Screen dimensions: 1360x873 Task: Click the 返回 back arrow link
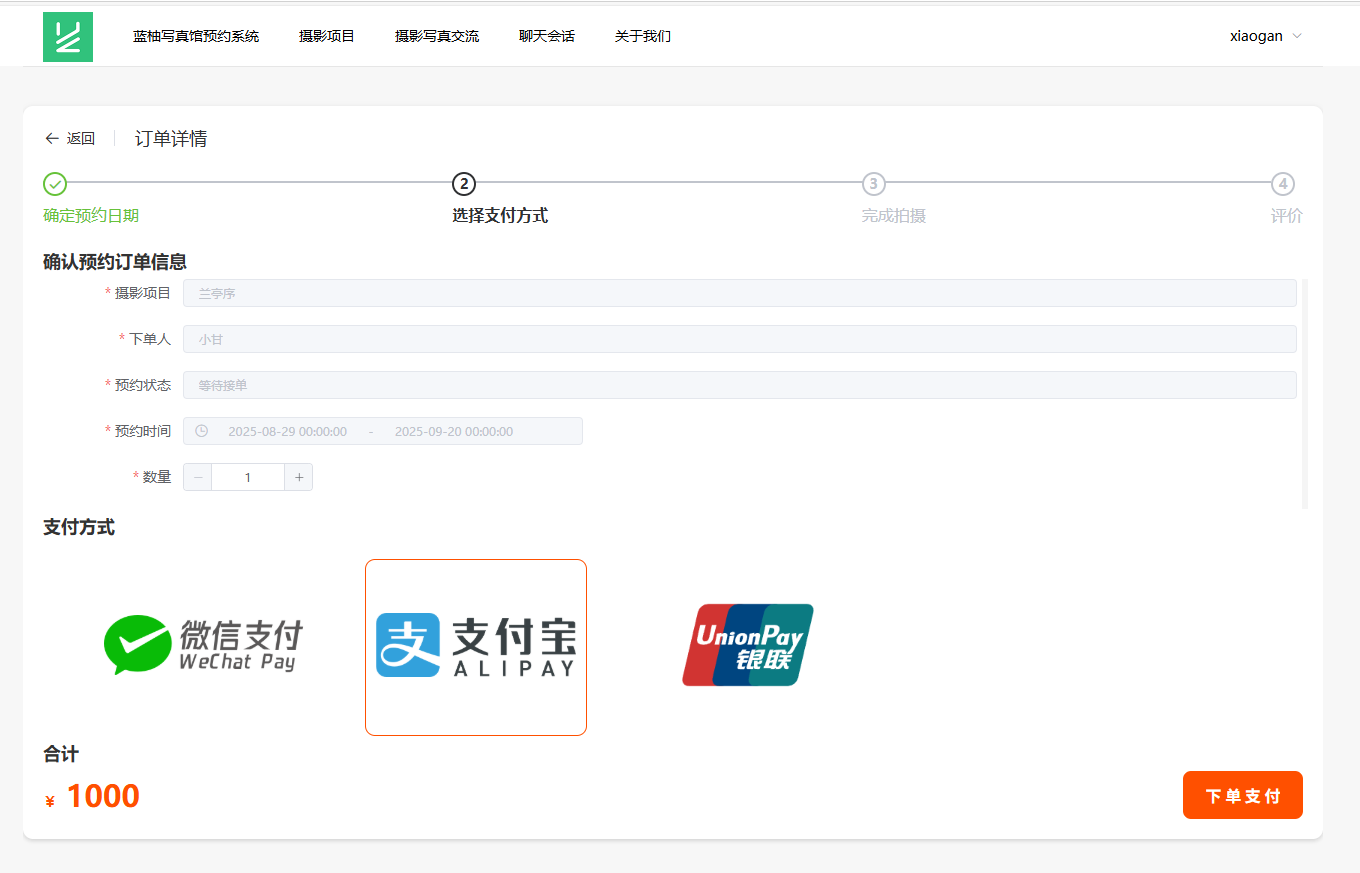(x=70, y=138)
